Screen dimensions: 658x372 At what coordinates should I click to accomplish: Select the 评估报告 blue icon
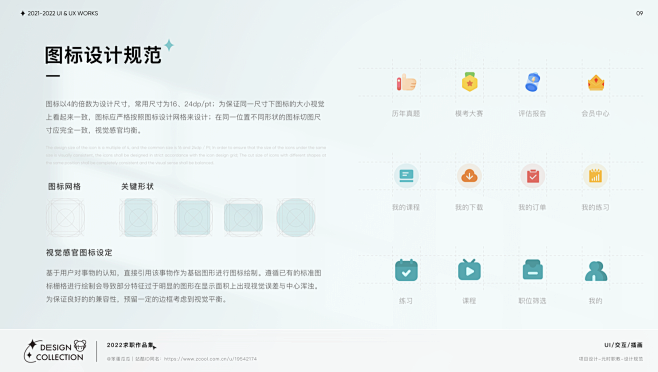[x=533, y=82]
